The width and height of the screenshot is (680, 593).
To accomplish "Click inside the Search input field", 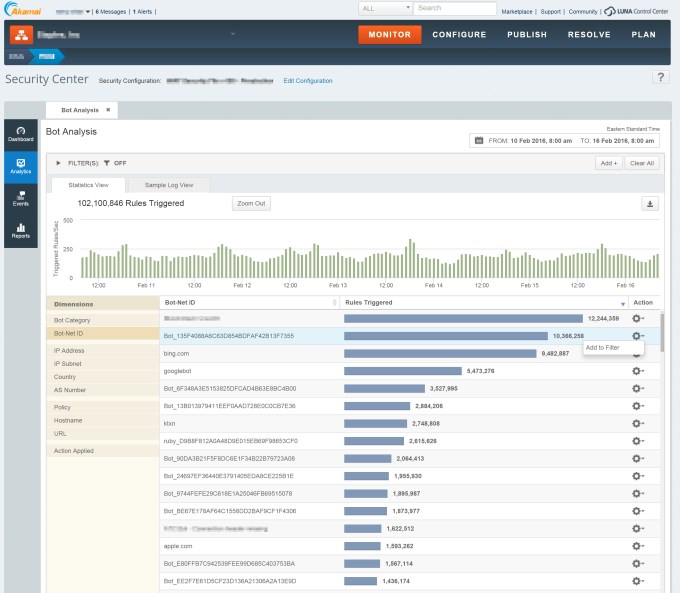I will coord(455,8).
